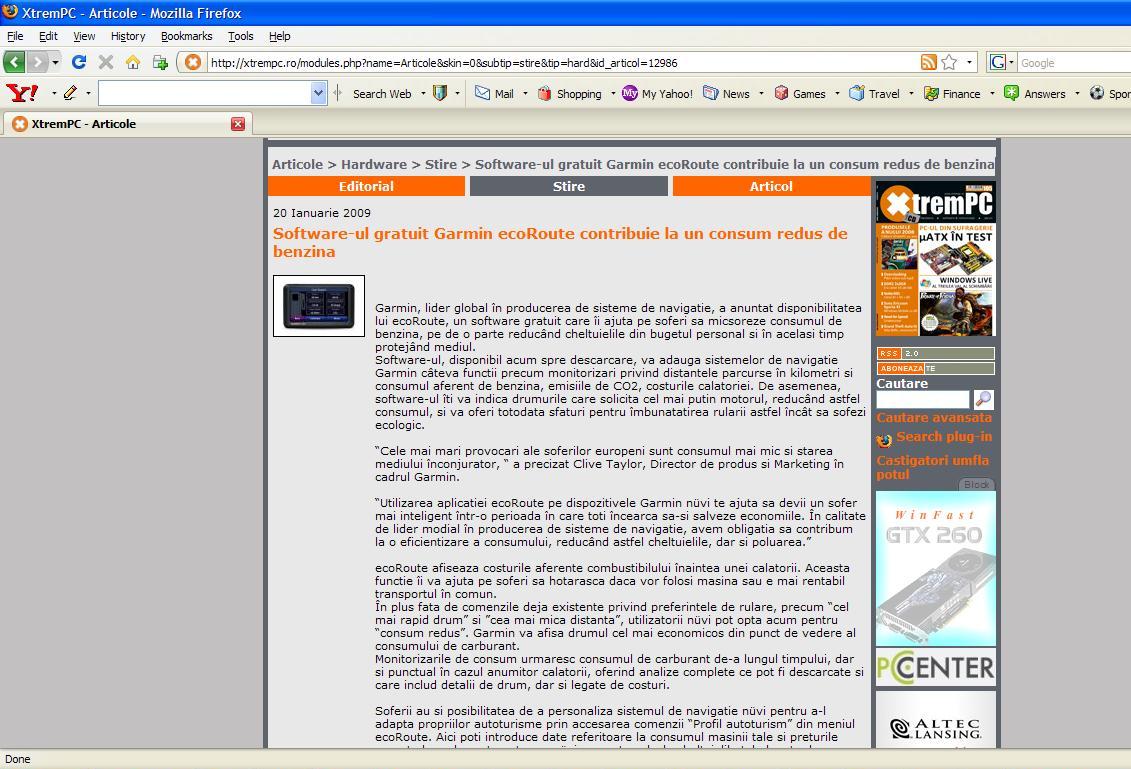Click the new tab toolbar icon
Image resolution: width=1131 pixels, height=769 pixels.
tap(160, 62)
